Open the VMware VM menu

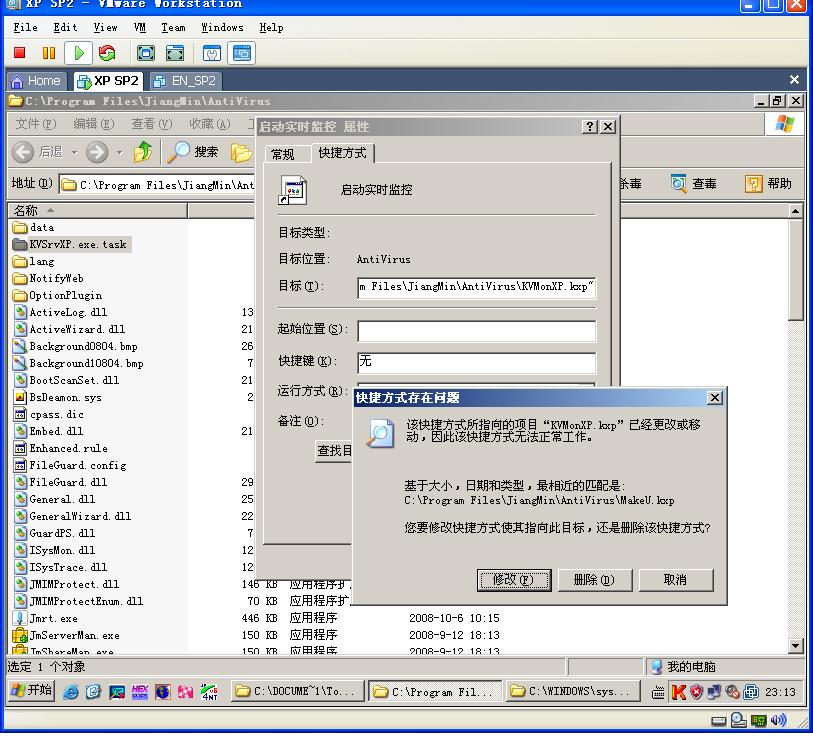click(x=139, y=27)
